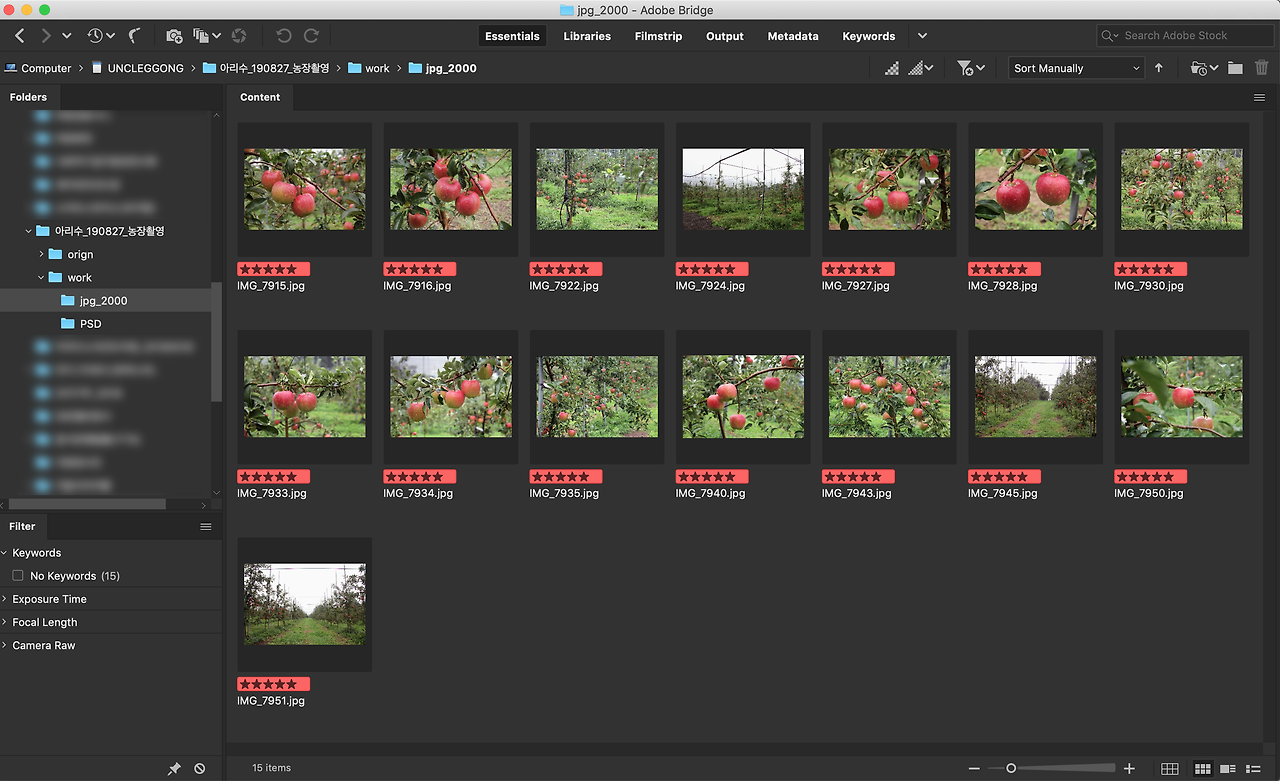Open the recent folders icon menu

point(1204,68)
